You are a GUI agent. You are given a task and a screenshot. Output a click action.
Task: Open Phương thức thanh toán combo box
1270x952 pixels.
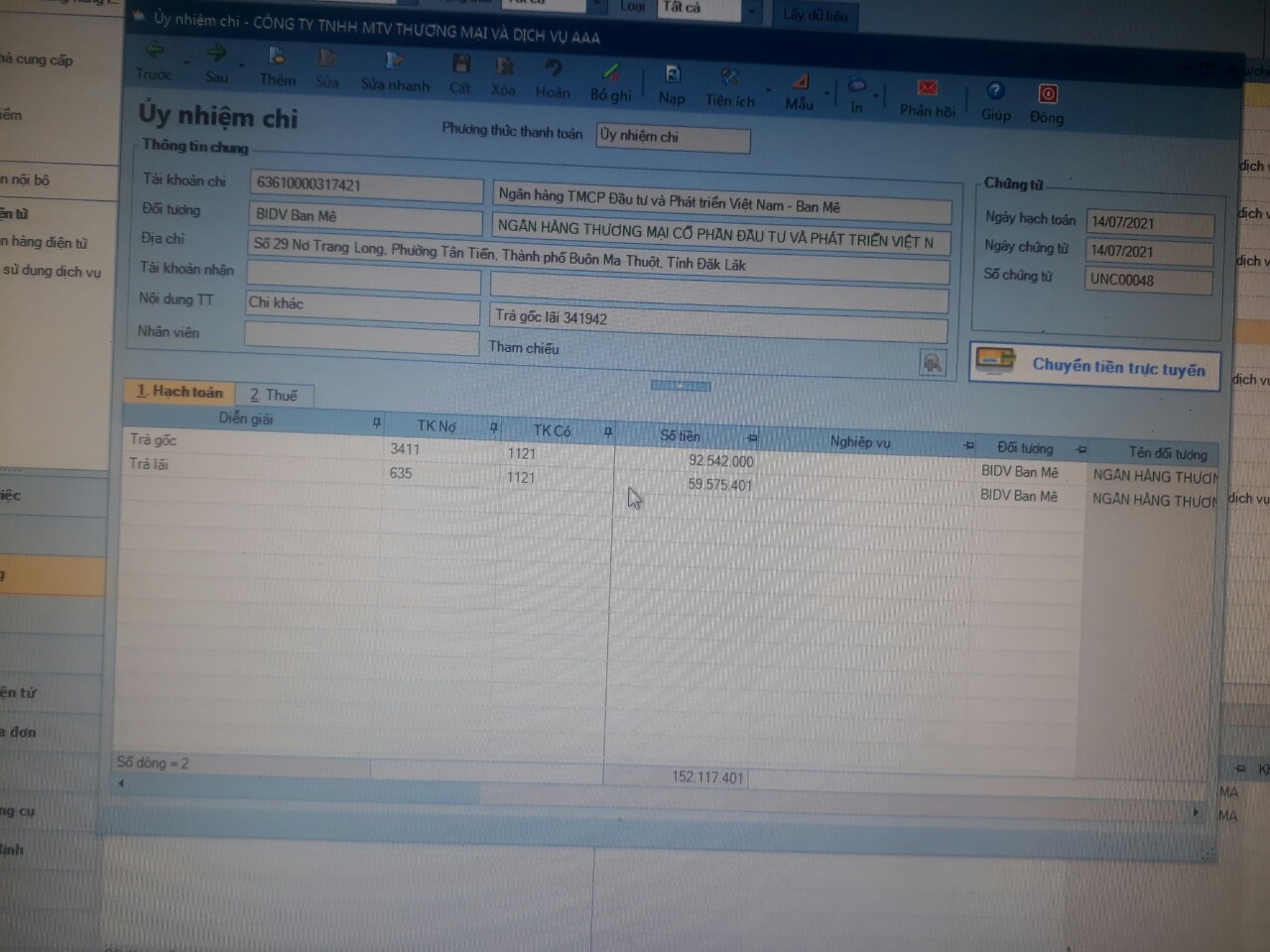click(x=673, y=137)
